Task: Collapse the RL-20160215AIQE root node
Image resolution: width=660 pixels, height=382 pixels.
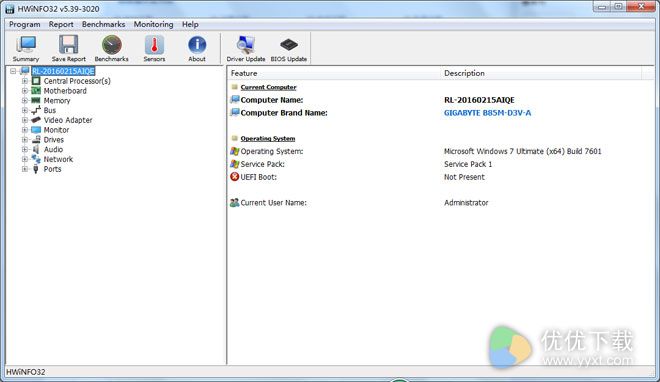Action: point(13,71)
